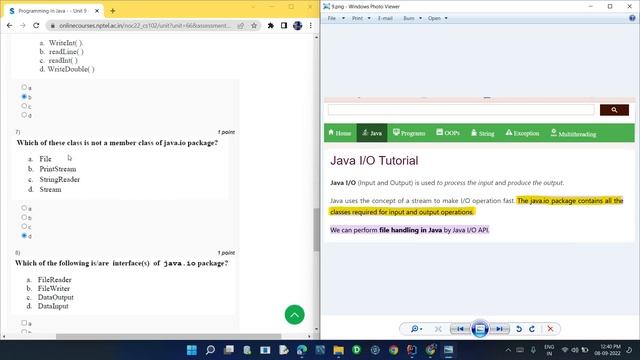This screenshot has height=360, width=640.
Task: Open String tab on tutorial navbar
Action: pyautogui.click(x=482, y=133)
